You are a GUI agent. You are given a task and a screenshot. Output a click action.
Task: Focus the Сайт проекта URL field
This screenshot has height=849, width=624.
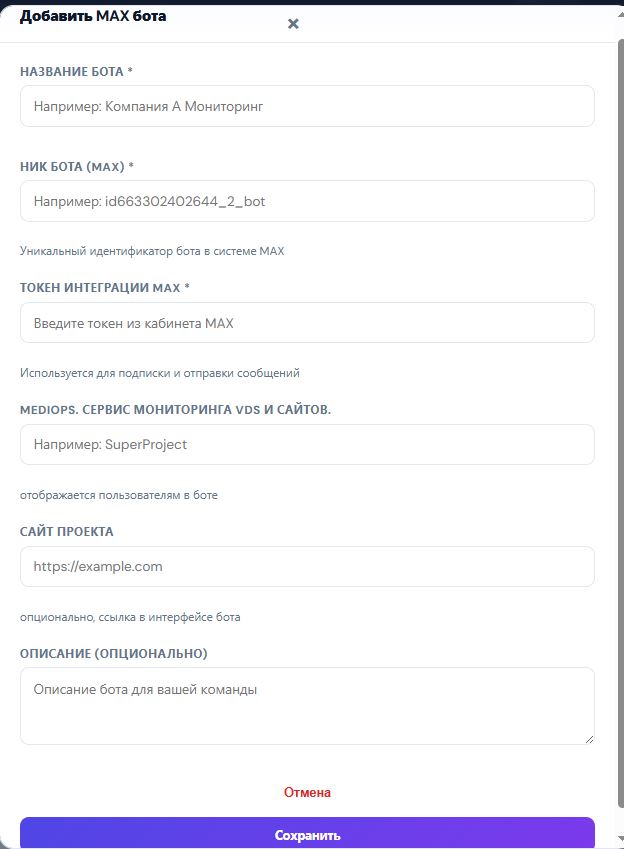307,566
